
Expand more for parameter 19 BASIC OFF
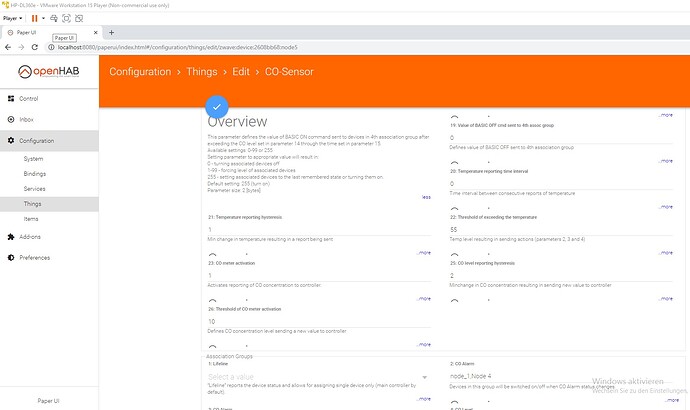coord(666,161)
